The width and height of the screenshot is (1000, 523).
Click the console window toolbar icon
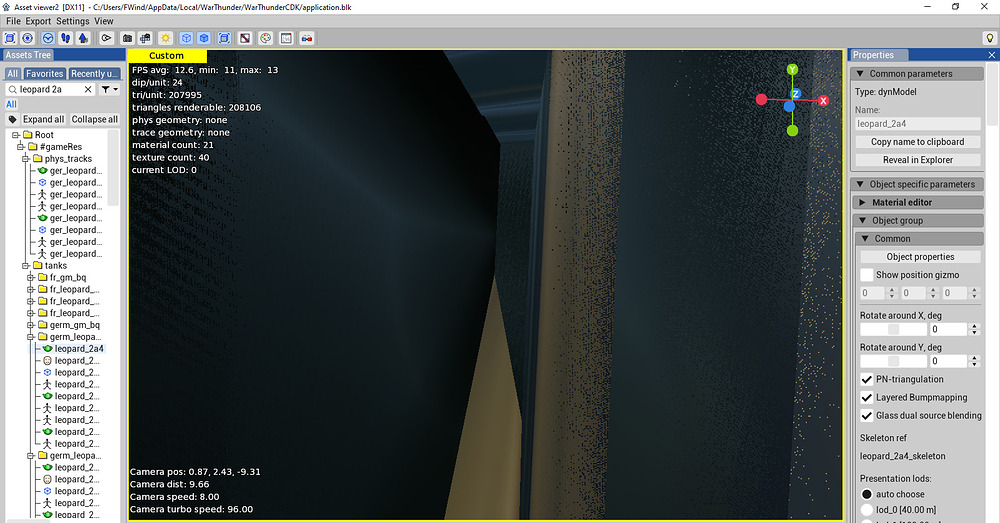tap(286, 38)
